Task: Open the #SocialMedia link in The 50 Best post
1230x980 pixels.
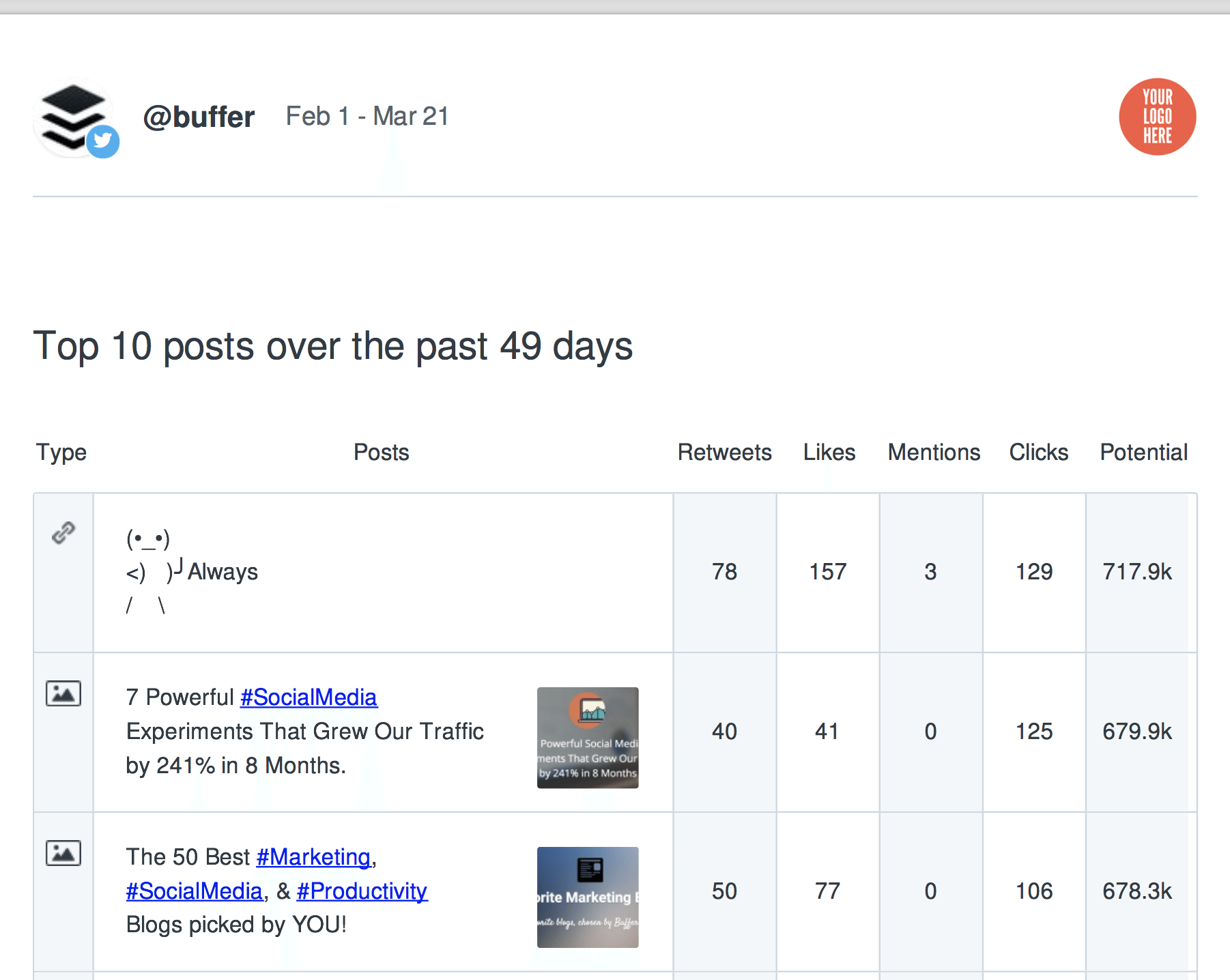Action: pos(193,891)
